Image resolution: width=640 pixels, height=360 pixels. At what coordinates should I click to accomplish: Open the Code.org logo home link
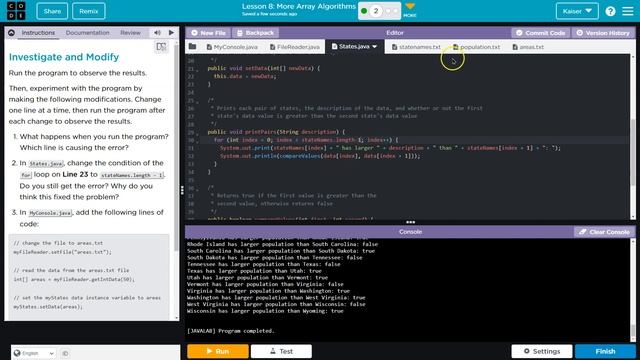click(16, 11)
